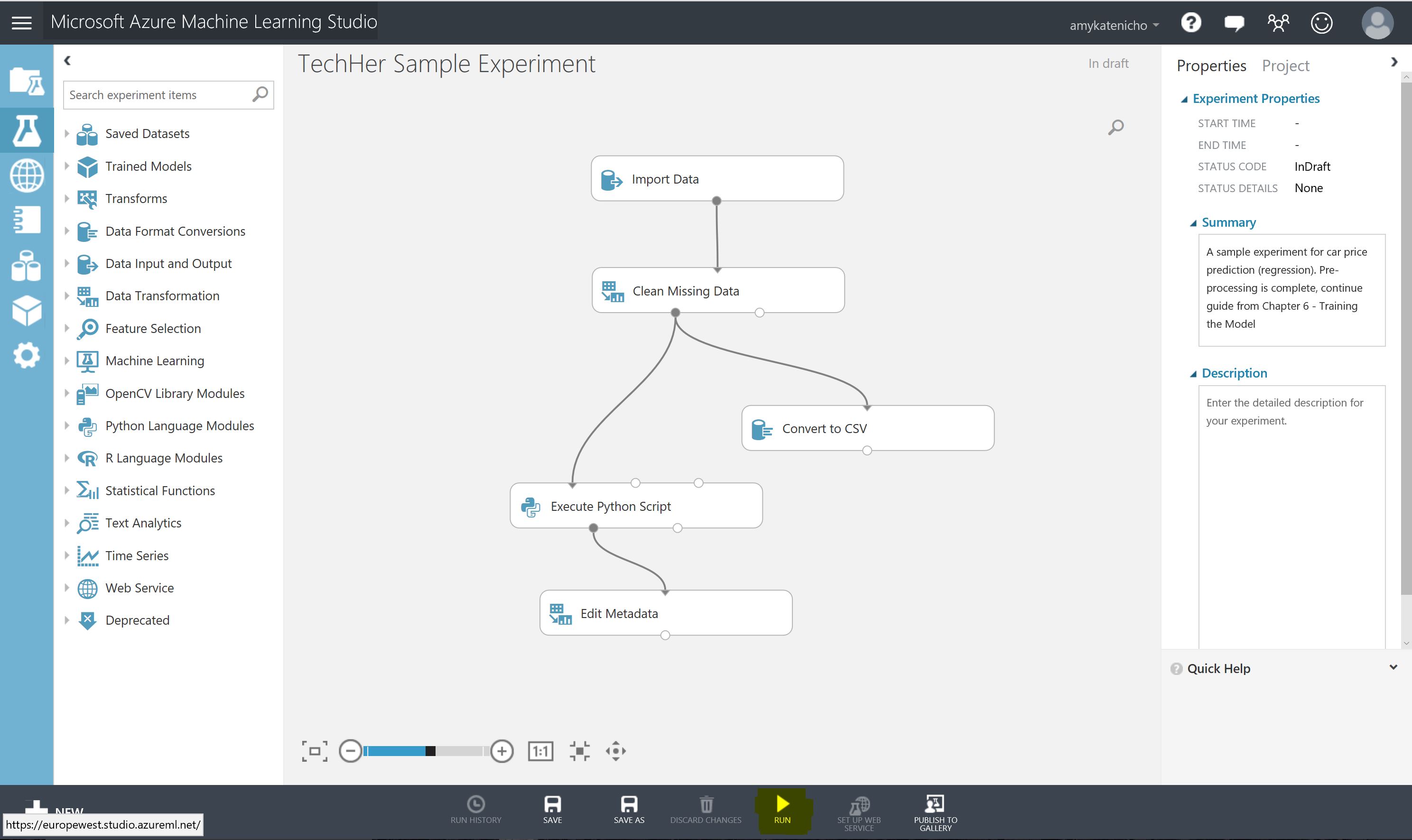Click the canvas pan control icon

[615, 751]
